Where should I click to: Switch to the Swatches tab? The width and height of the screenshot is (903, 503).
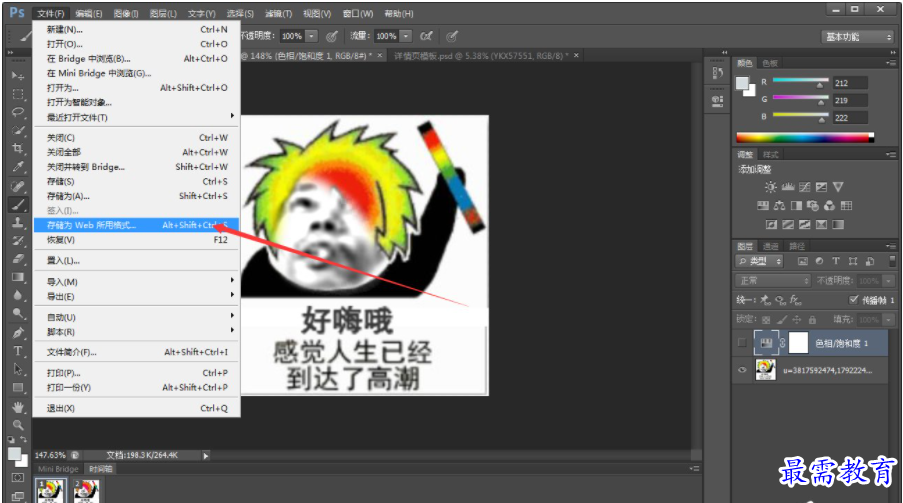(770, 63)
